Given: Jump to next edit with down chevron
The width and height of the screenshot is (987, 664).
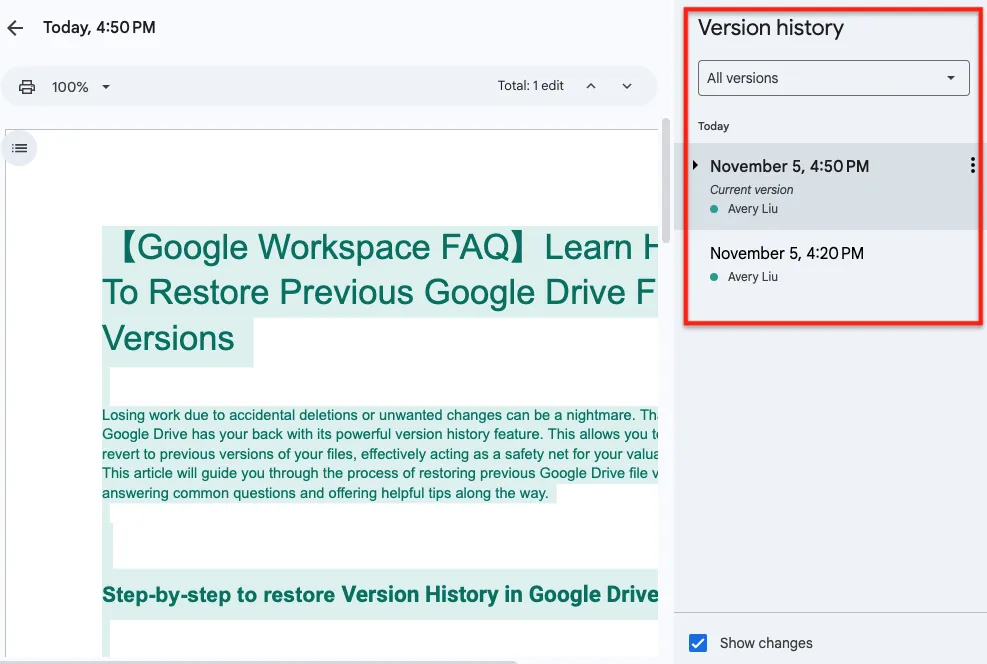Looking at the screenshot, I should pos(626,86).
